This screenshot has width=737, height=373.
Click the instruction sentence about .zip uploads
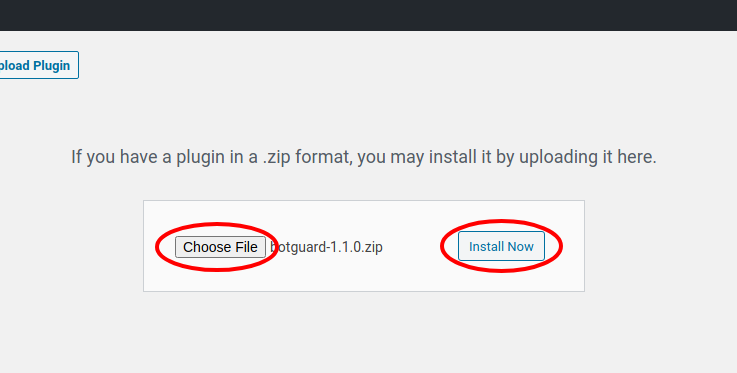(x=364, y=157)
